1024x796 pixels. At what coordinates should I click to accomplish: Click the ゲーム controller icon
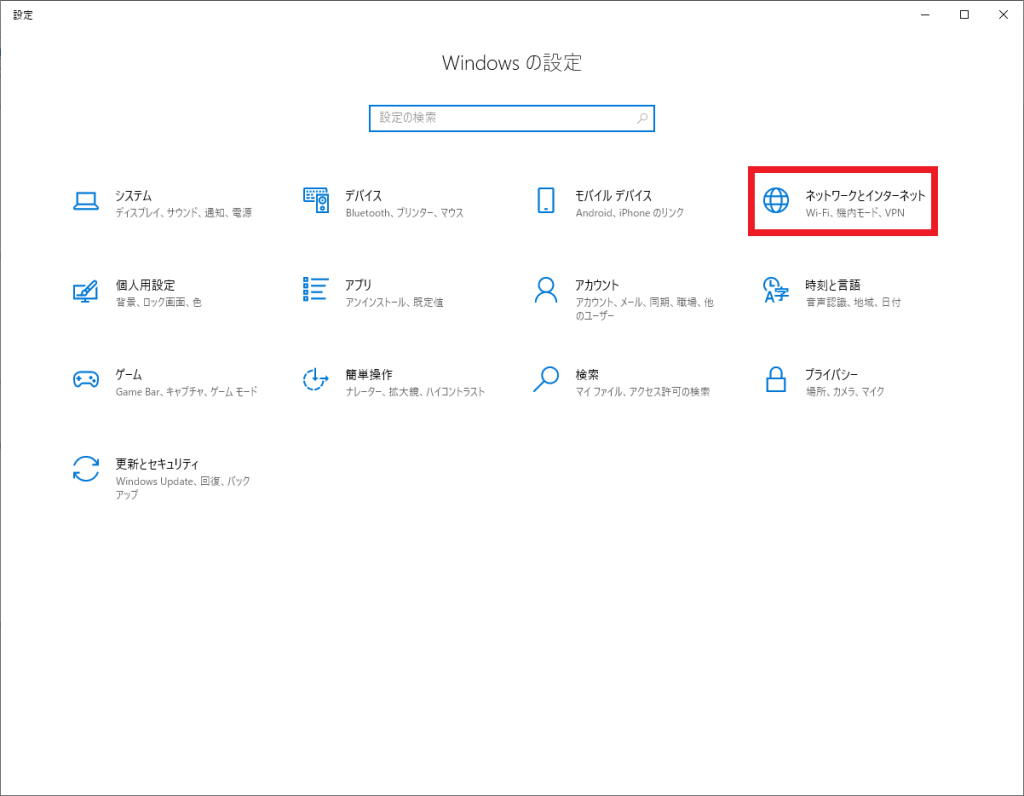86,379
